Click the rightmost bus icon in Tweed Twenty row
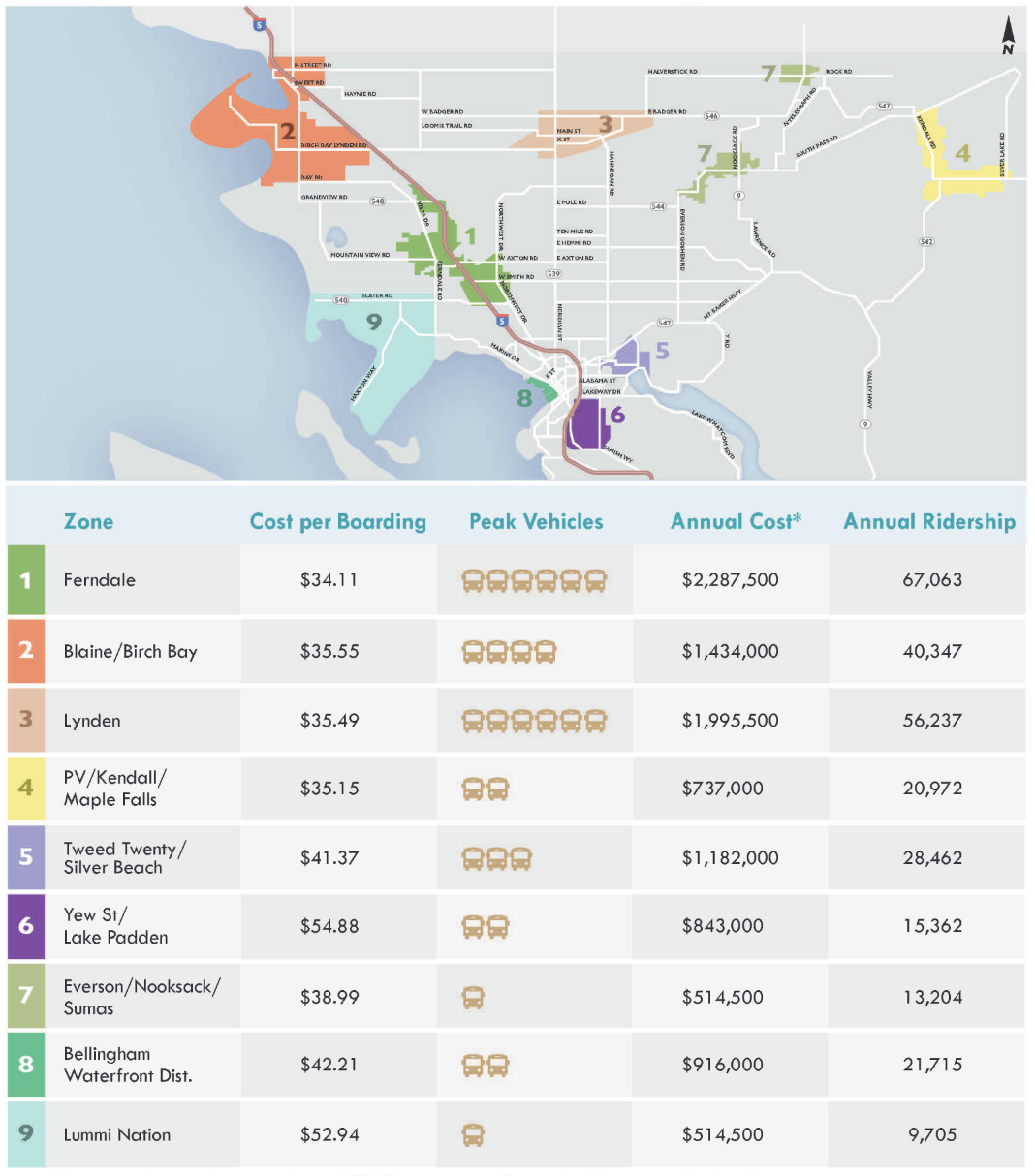This screenshot has width=1035, height=1176. (x=520, y=858)
